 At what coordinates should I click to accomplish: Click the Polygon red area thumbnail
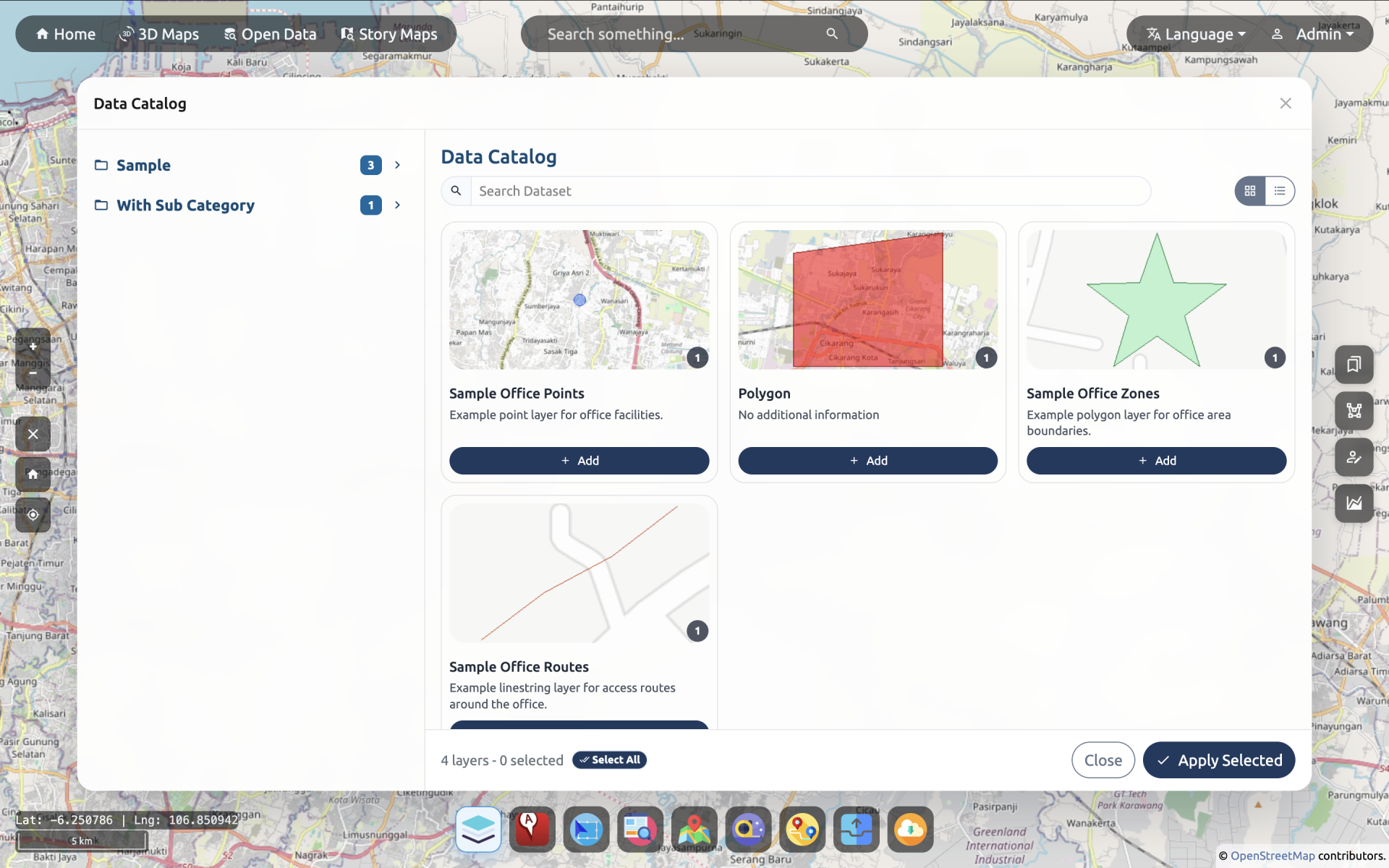(867, 299)
